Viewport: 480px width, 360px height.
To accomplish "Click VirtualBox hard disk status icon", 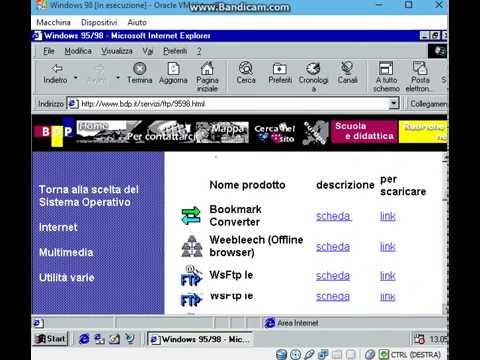I will (282, 354).
